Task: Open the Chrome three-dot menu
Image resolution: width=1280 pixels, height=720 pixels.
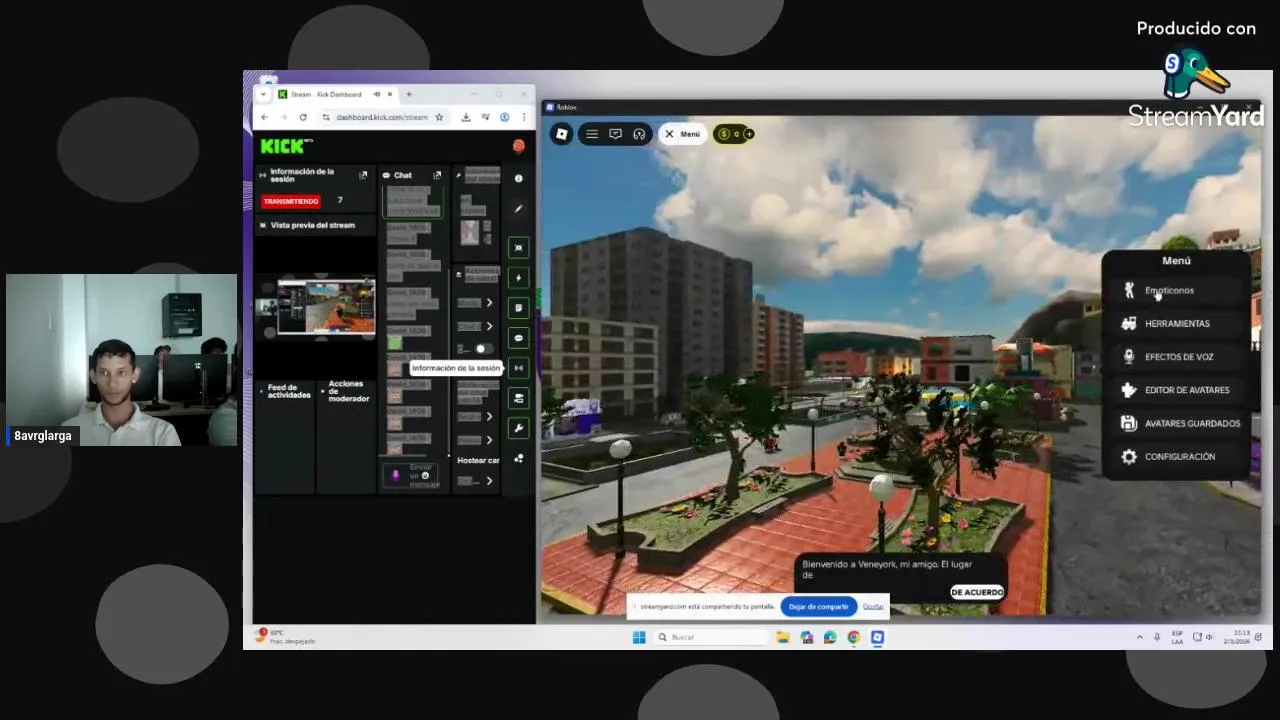Action: pos(523,117)
